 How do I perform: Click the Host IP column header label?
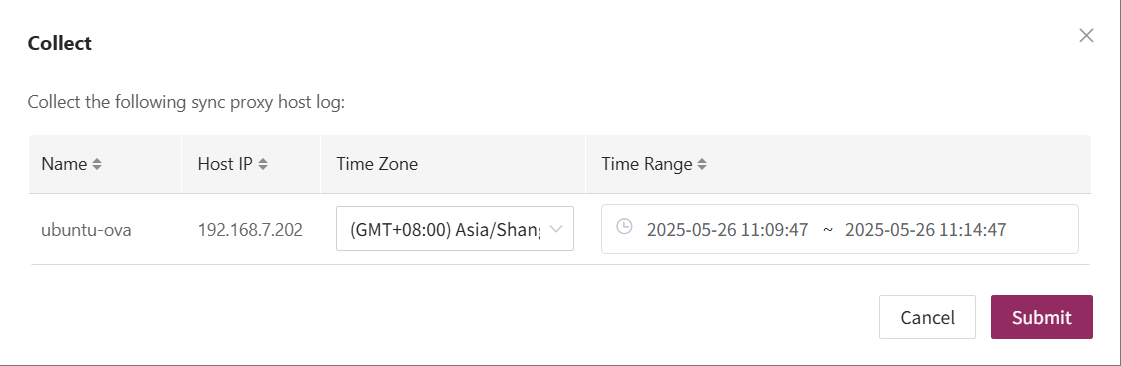225,164
